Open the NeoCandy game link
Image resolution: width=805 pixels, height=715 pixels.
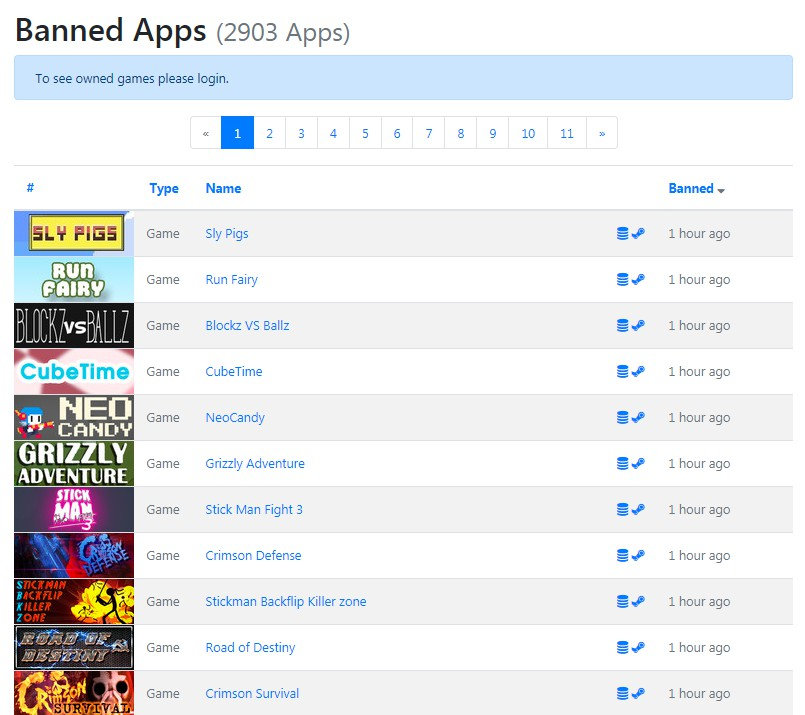[235, 418]
